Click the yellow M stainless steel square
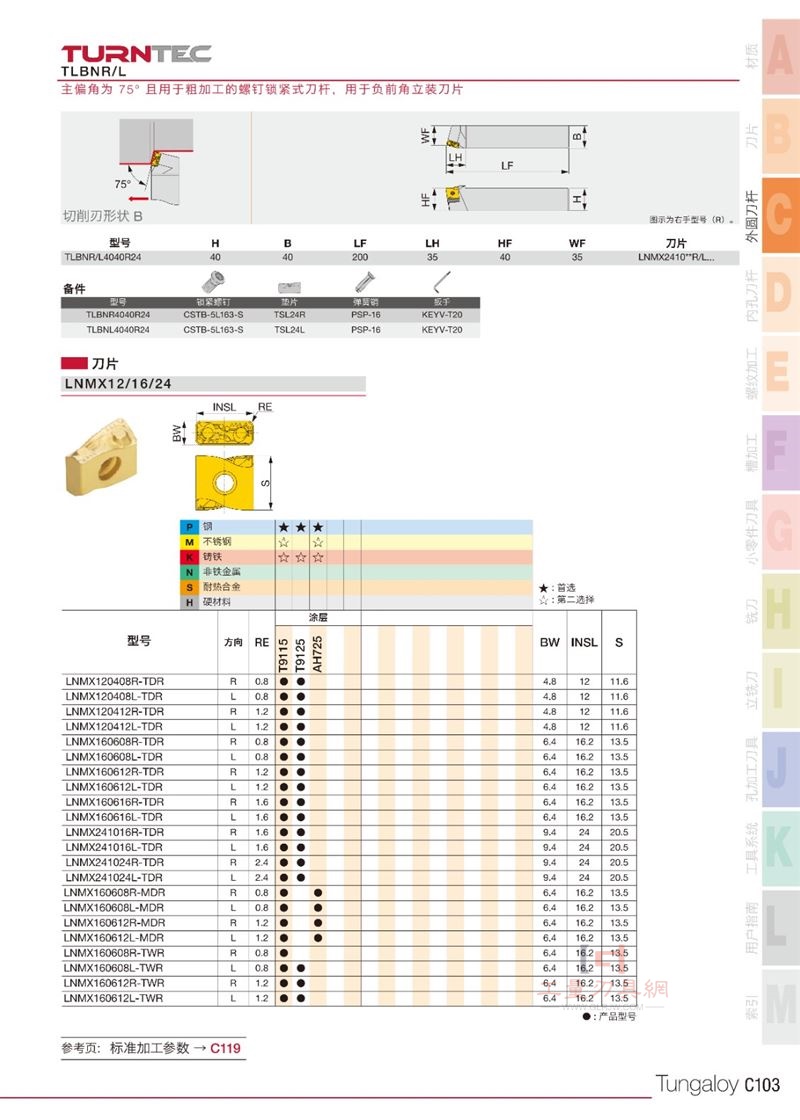 (189, 542)
